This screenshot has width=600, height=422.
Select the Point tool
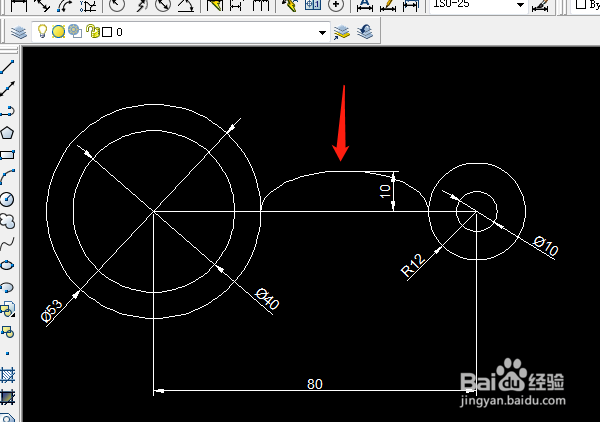pyautogui.click(x=7, y=354)
